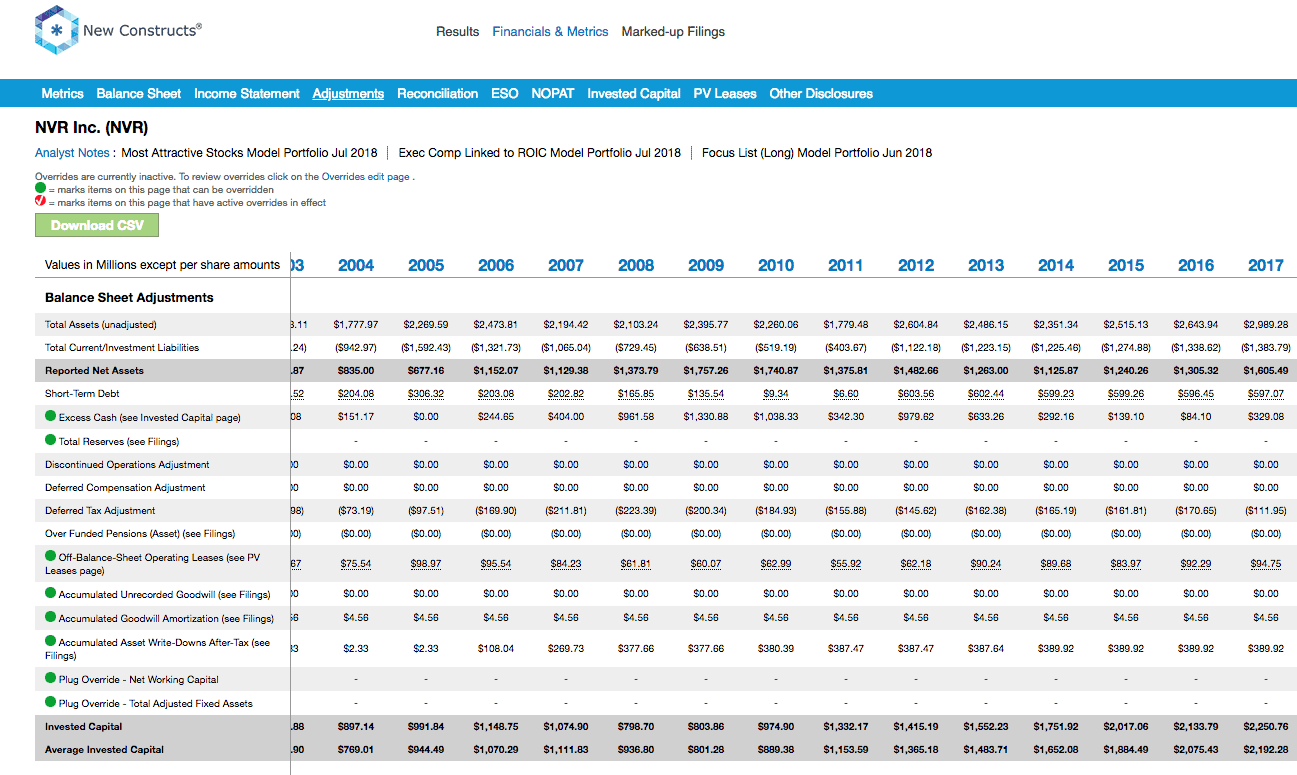Image resolution: width=1297 pixels, height=775 pixels.
Task: Click 2007 Asset Write-Downs value $269.73
Action: pyautogui.click(x=566, y=648)
